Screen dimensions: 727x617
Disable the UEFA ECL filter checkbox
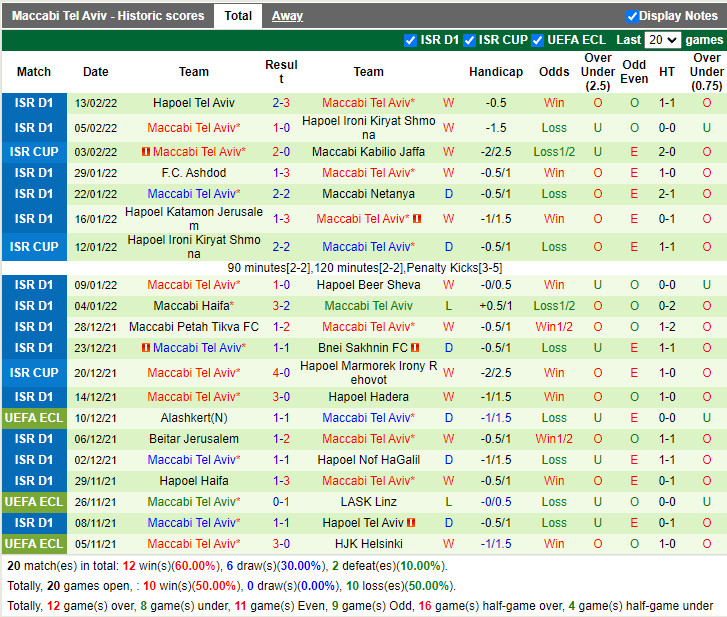[538, 40]
